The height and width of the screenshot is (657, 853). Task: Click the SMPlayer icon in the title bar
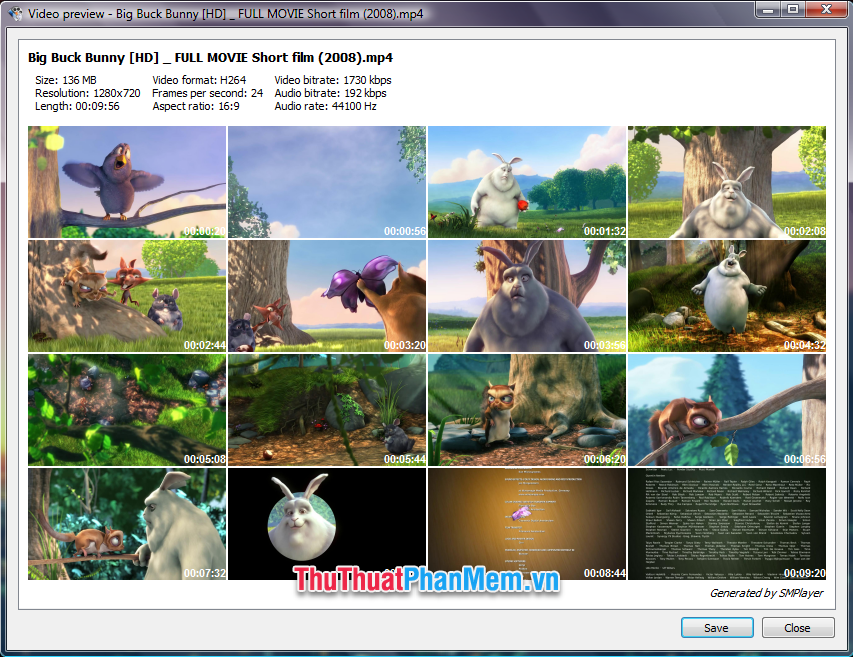click(x=13, y=13)
